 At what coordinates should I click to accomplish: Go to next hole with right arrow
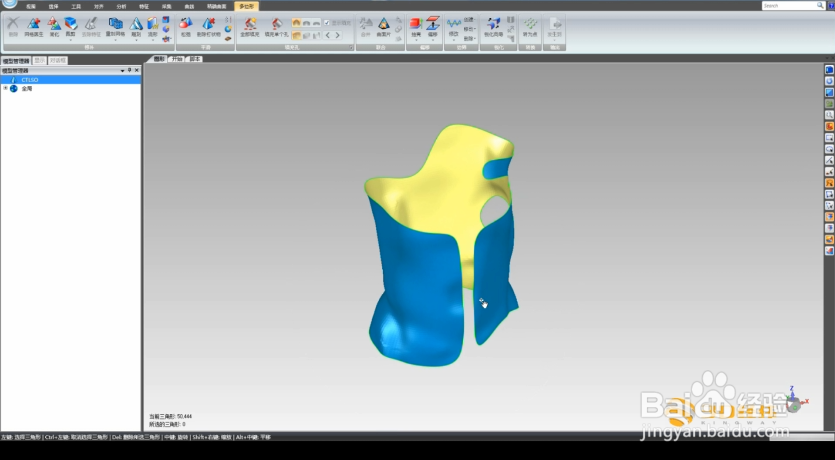(338, 35)
